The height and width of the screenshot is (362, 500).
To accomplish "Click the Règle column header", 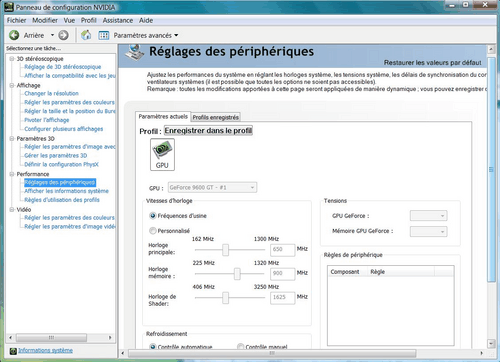I will tap(401, 272).
